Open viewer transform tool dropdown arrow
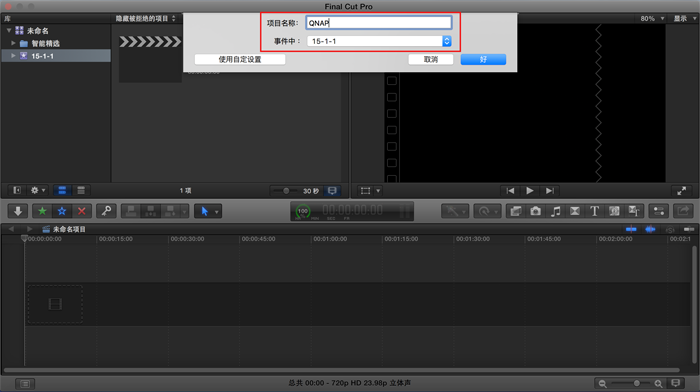The width and height of the screenshot is (700, 392). (x=378, y=191)
